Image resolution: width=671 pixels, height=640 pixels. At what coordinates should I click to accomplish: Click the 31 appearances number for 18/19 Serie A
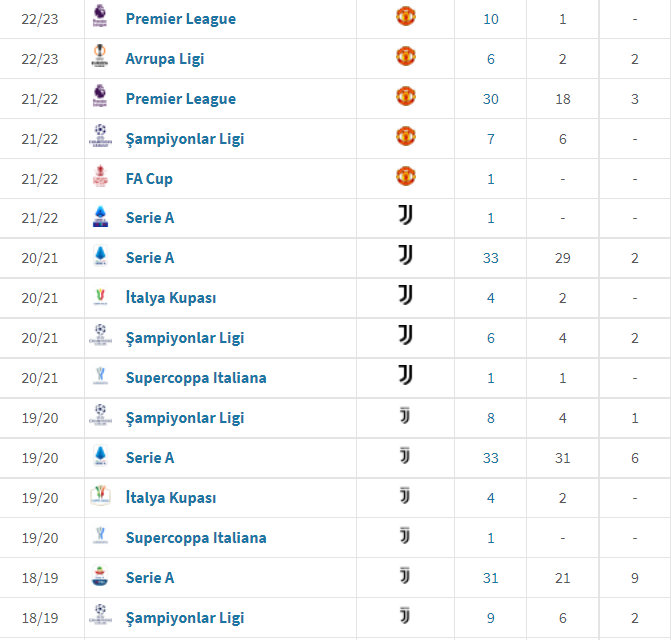(490, 578)
